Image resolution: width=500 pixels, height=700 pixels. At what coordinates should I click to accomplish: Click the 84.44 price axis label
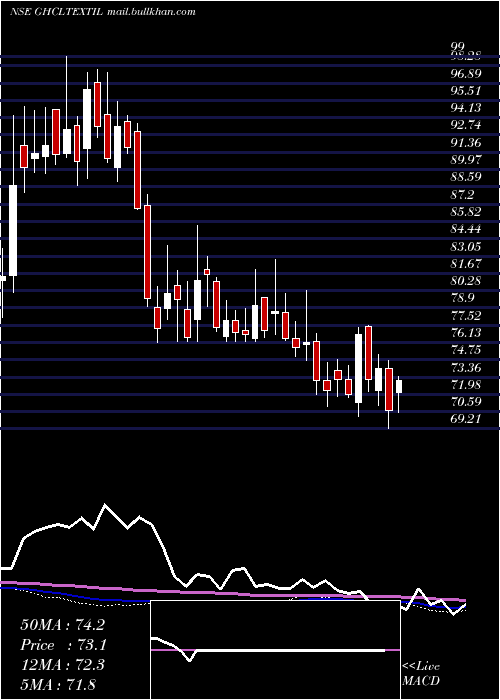[467, 229]
